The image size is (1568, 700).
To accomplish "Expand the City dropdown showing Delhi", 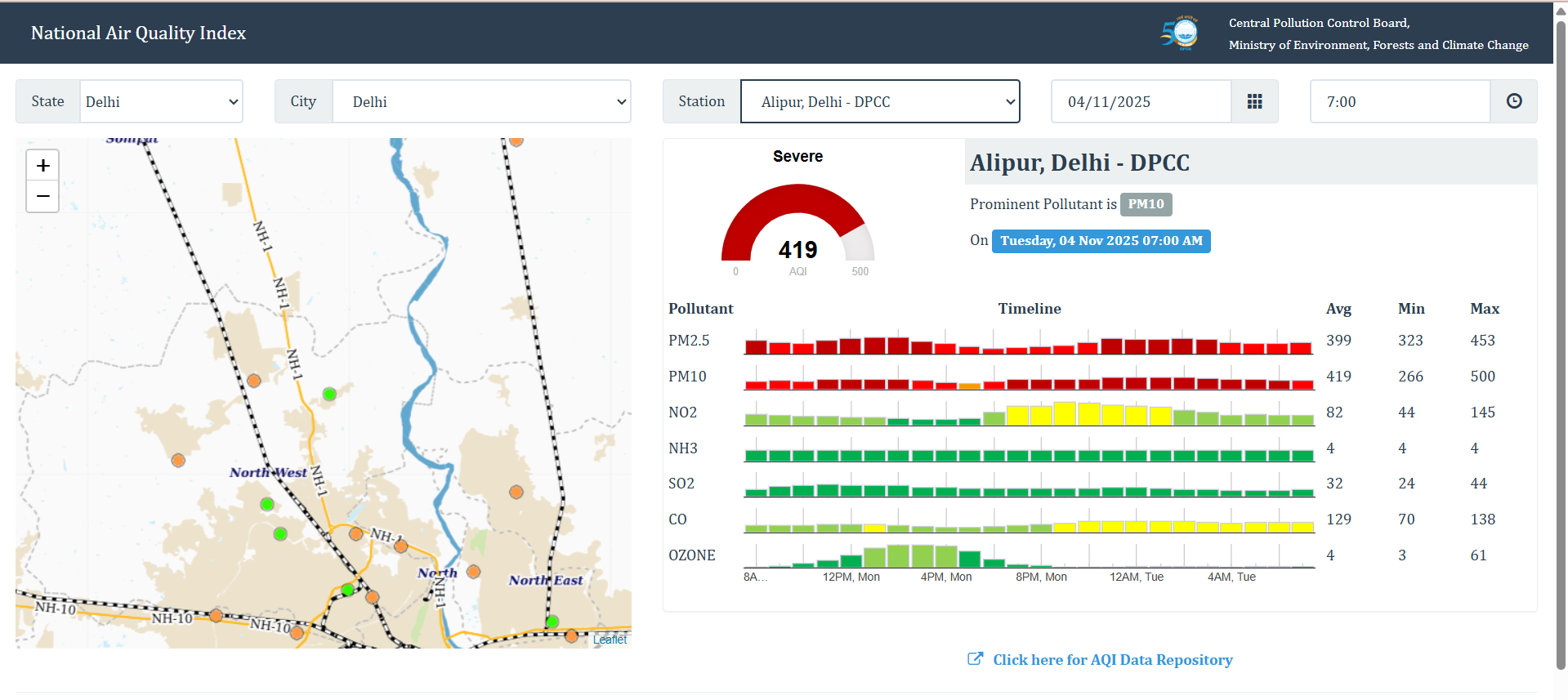I will click(x=481, y=101).
